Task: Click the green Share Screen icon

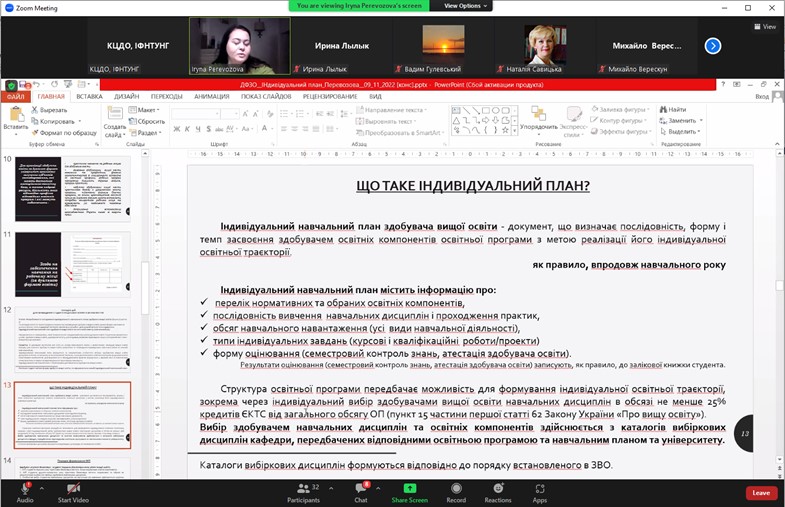Action: click(409, 488)
